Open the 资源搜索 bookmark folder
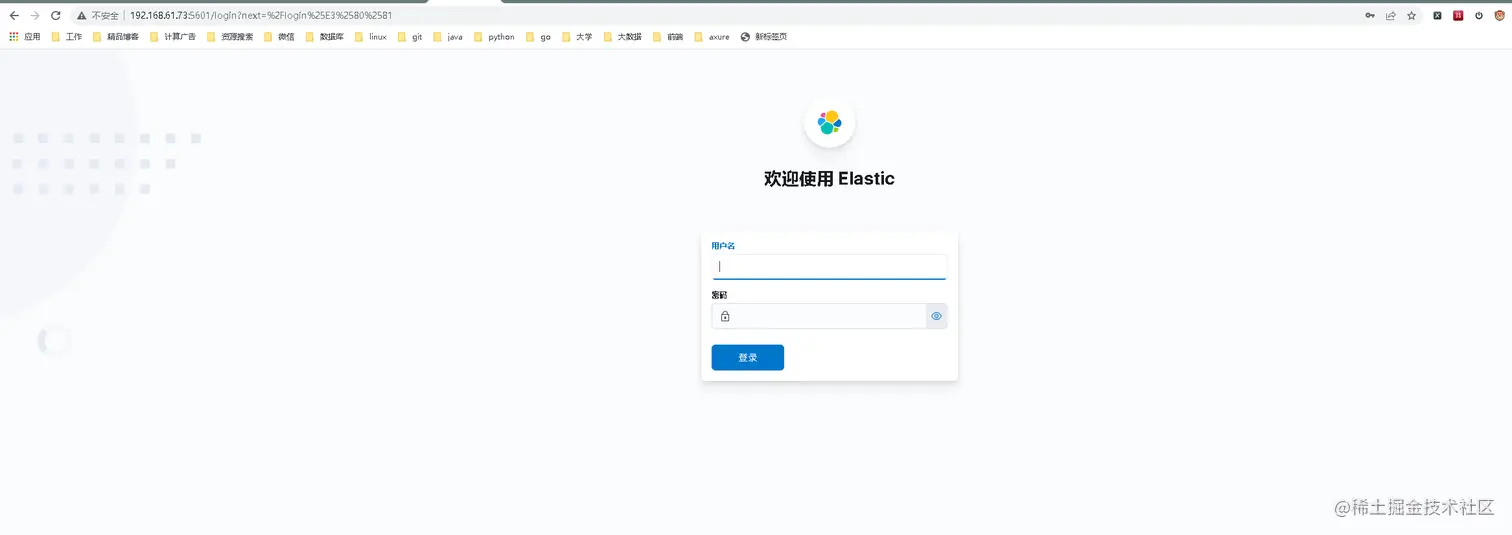Viewport: 1512px width, 535px height. click(230, 37)
